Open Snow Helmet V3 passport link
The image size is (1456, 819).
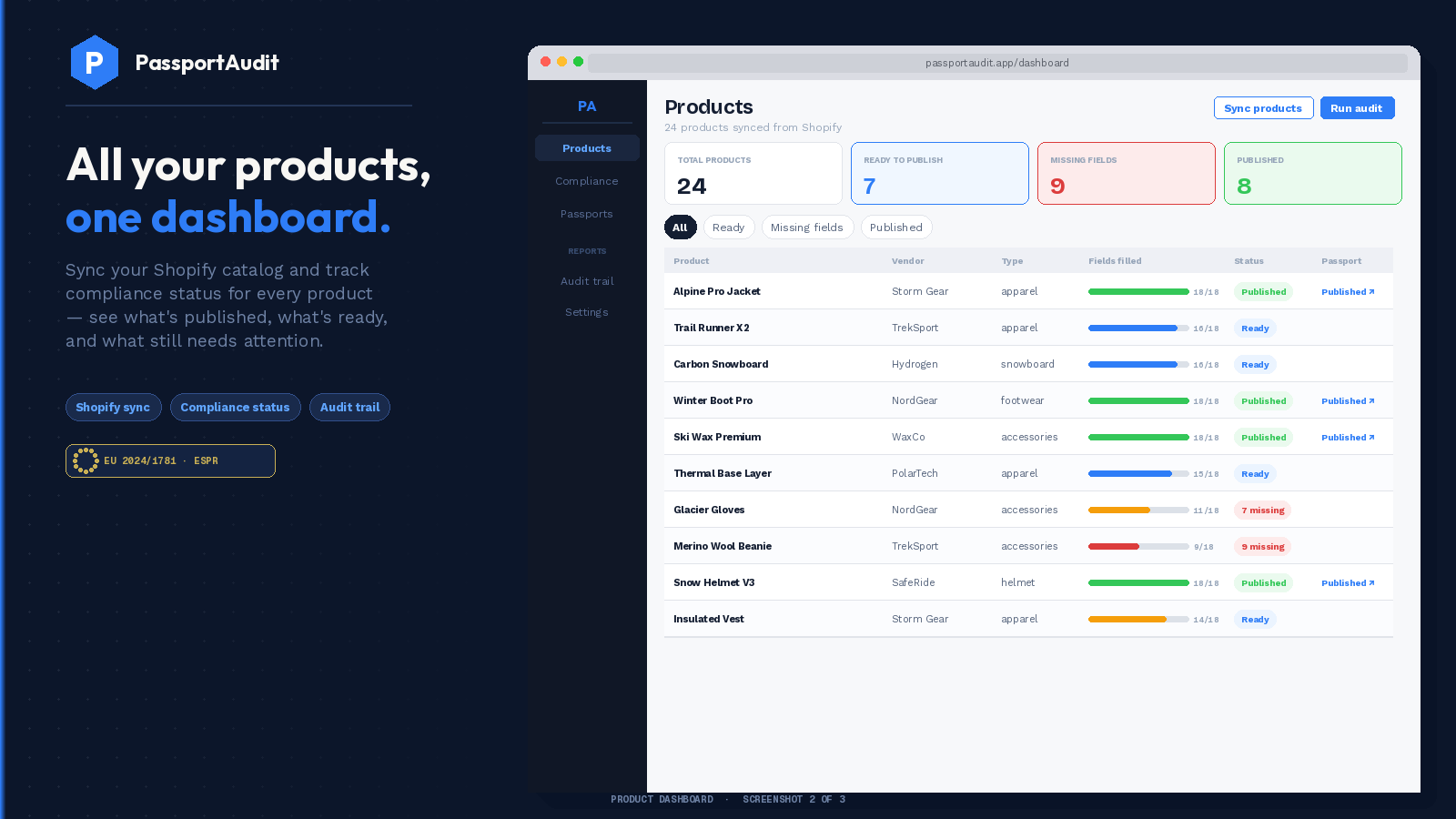(x=1348, y=583)
